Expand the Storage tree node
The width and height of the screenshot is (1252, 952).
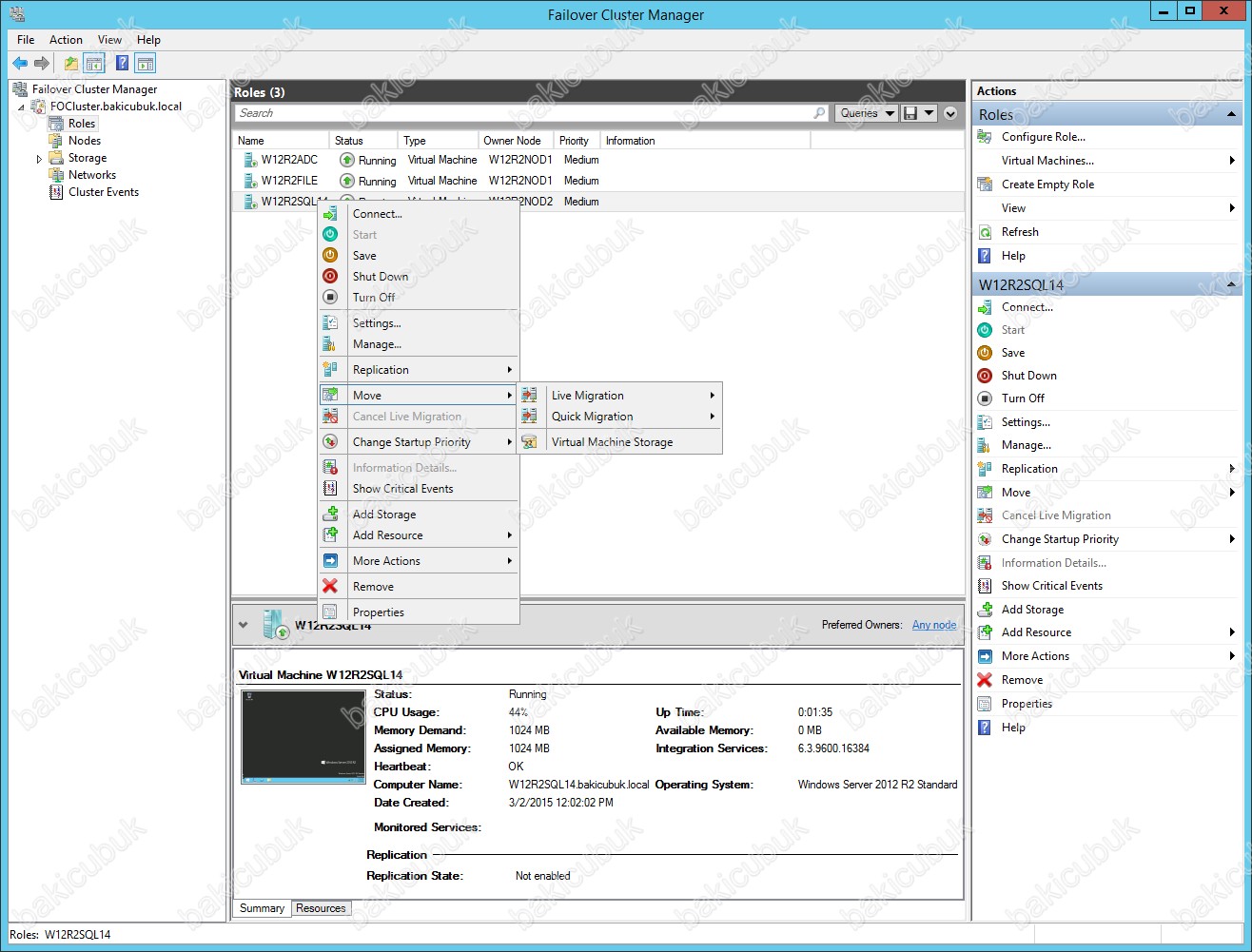(39, 159)
